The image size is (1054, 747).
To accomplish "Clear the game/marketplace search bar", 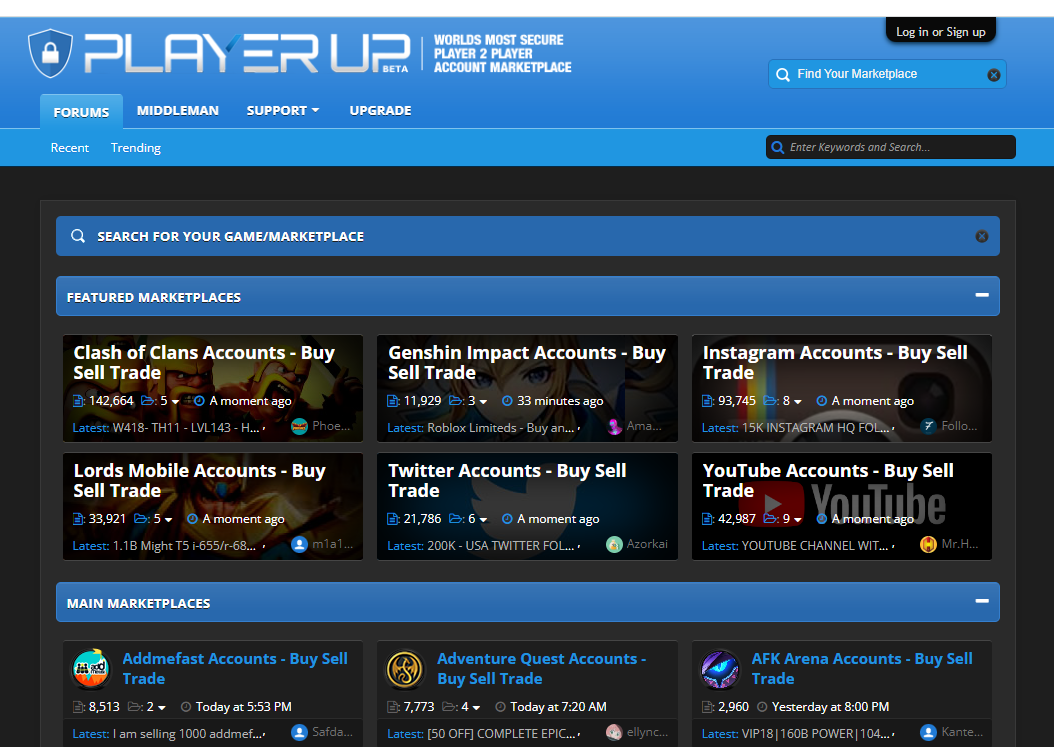I will pos(981,236).
